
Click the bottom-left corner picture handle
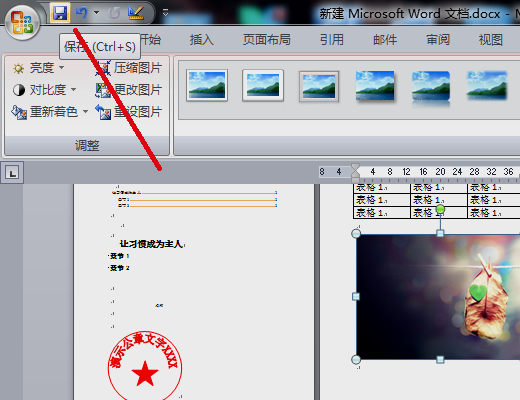pyautogui.click(x=356, y=359)
